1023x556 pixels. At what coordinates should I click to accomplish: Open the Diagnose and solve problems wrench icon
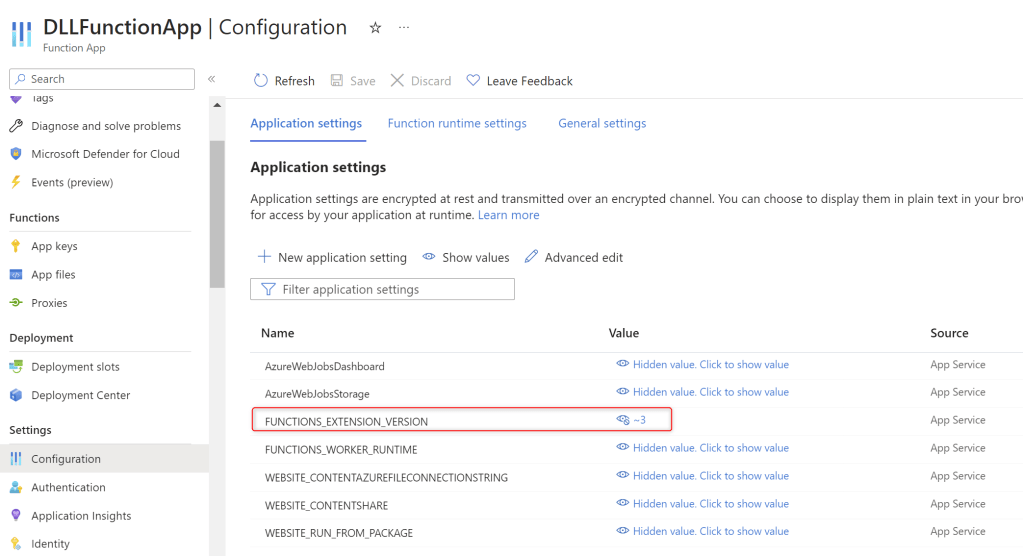(x=16, y=126)
